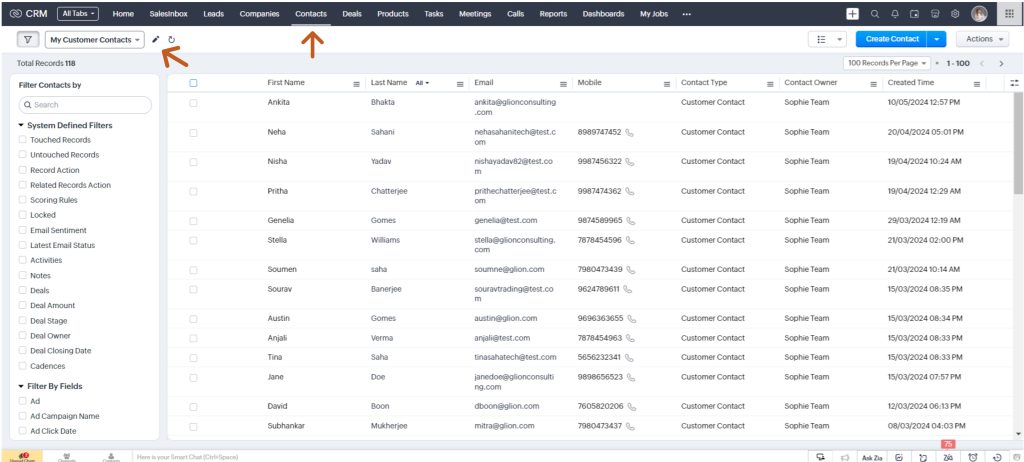Switch to the Leads tab

(x=214, y=14)
